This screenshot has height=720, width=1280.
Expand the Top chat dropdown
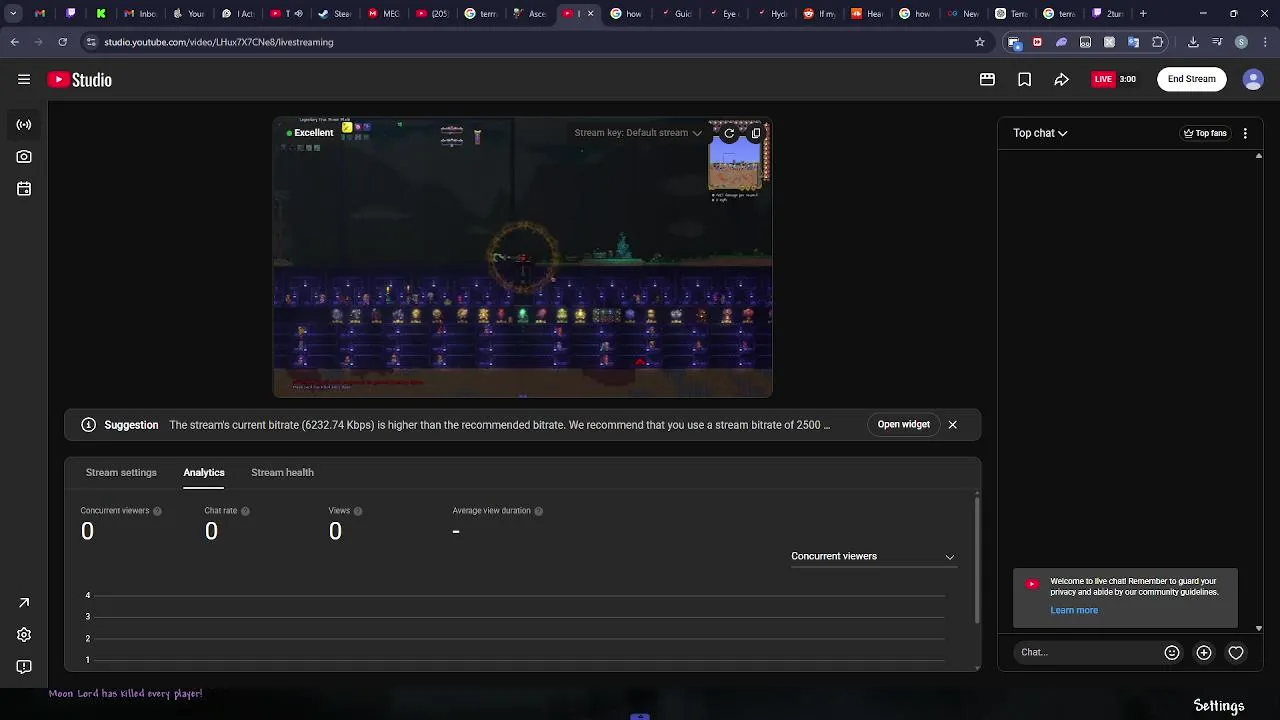click(1040, 133)
